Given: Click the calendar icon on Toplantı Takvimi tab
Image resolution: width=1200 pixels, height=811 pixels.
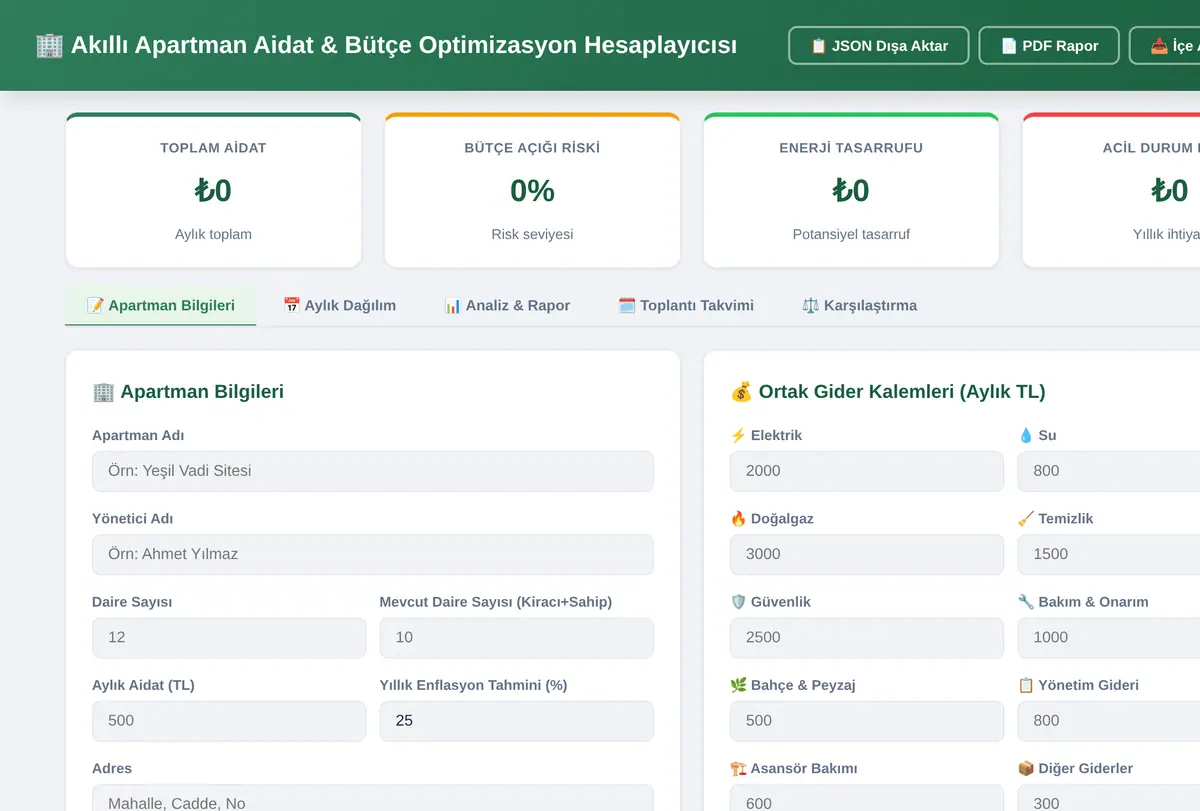Looking at the screenshot, I should tap(626, 305).
